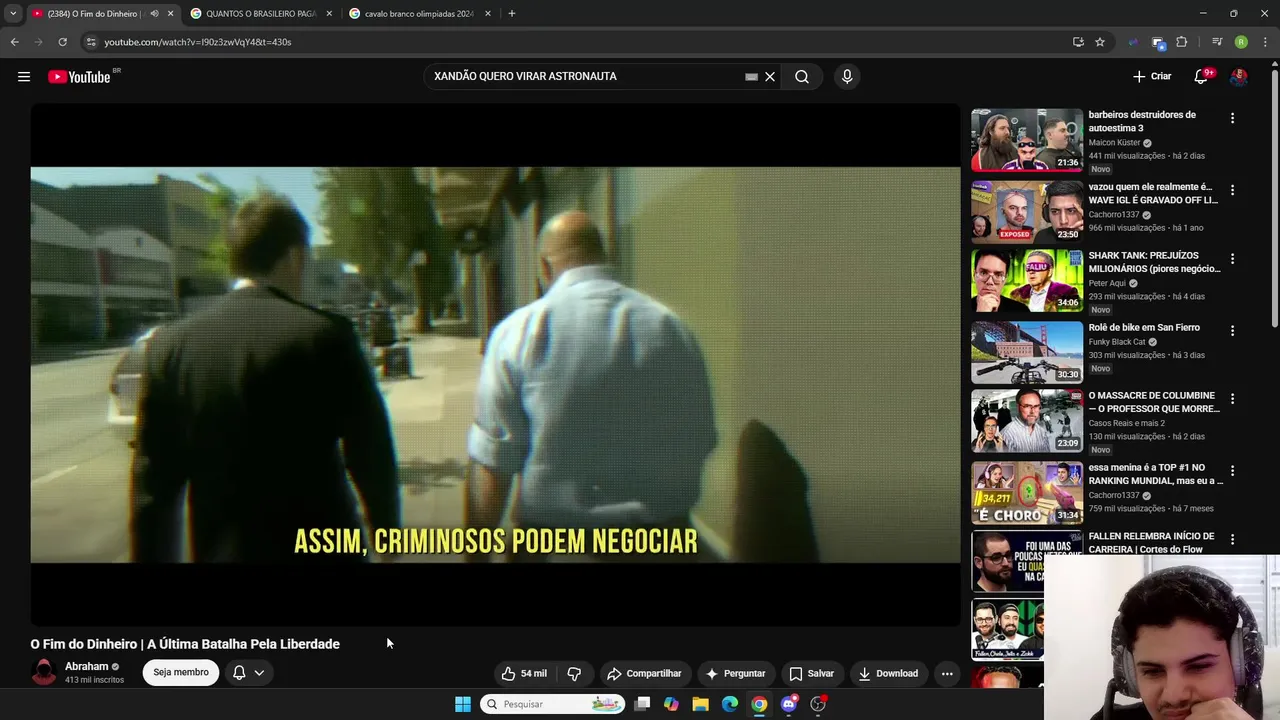The image size is (1280, 720).
Task: Click the video player showing two men walking
Action: tap(495, 365)
